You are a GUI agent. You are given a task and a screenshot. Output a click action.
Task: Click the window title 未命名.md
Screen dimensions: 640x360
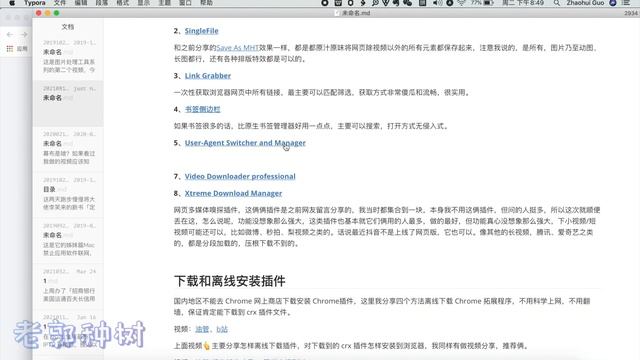[x=356, y=13]
